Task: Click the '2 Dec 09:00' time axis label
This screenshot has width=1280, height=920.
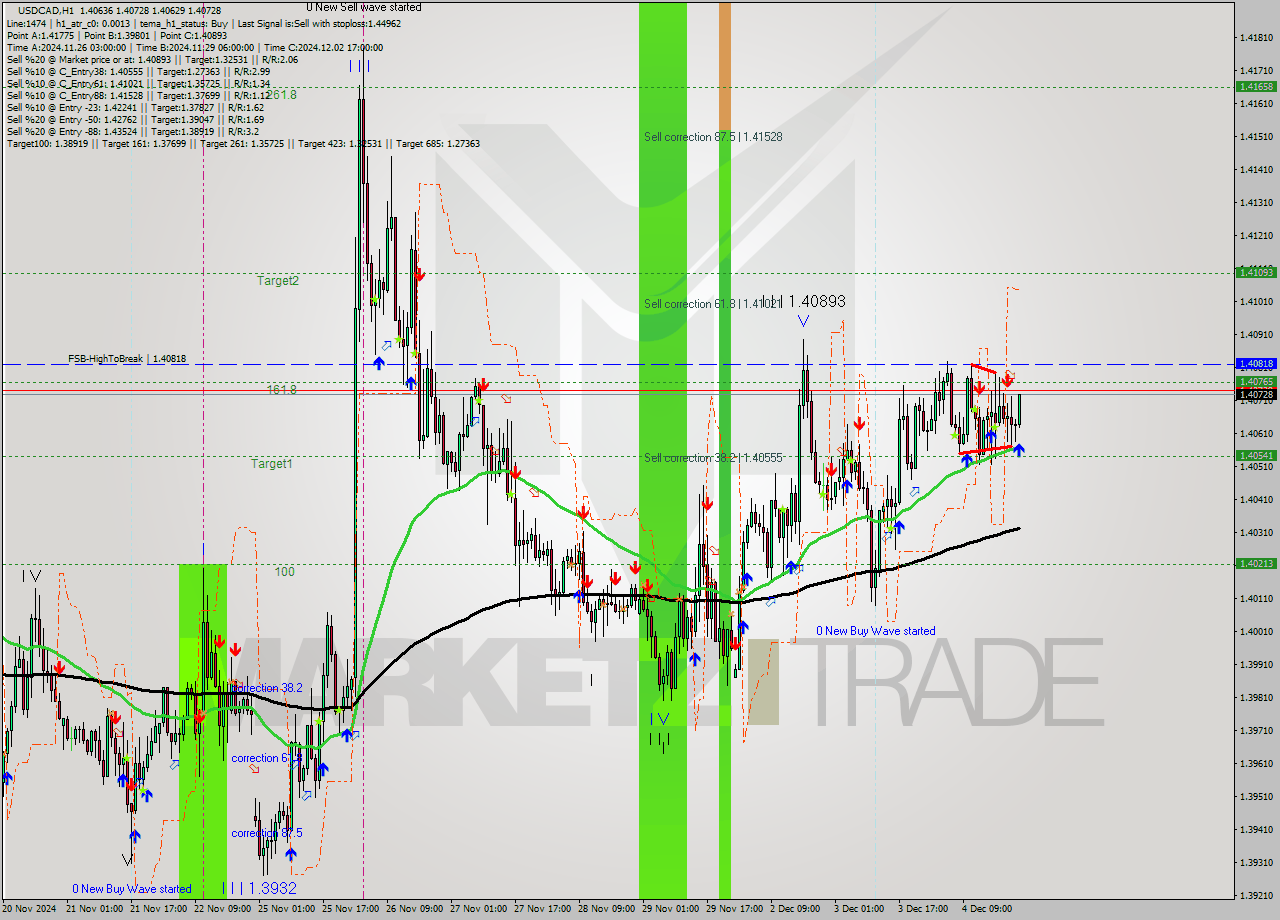Action: [x=796, y=909]
